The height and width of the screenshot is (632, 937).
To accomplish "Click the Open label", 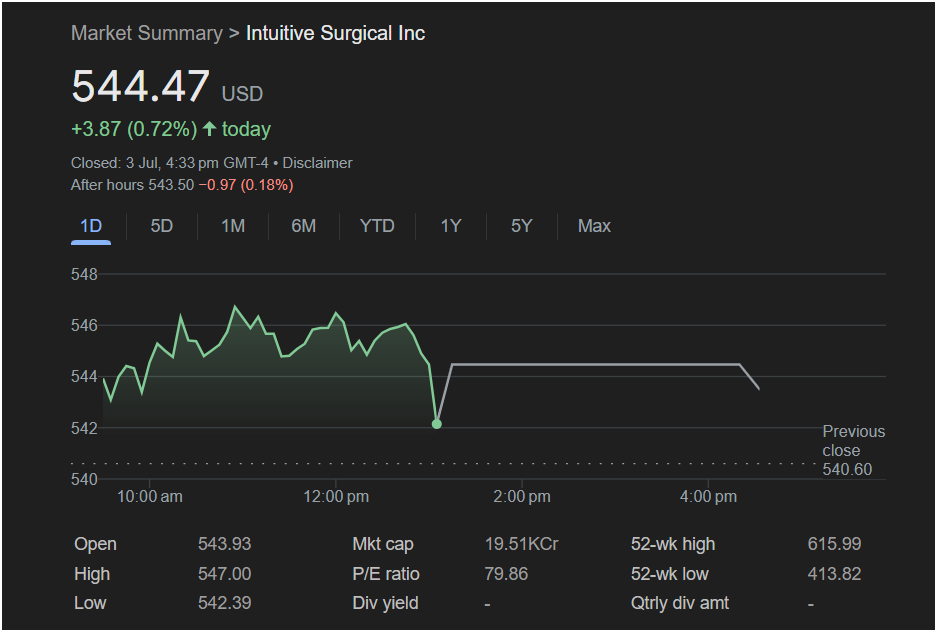I will [96, 544].
